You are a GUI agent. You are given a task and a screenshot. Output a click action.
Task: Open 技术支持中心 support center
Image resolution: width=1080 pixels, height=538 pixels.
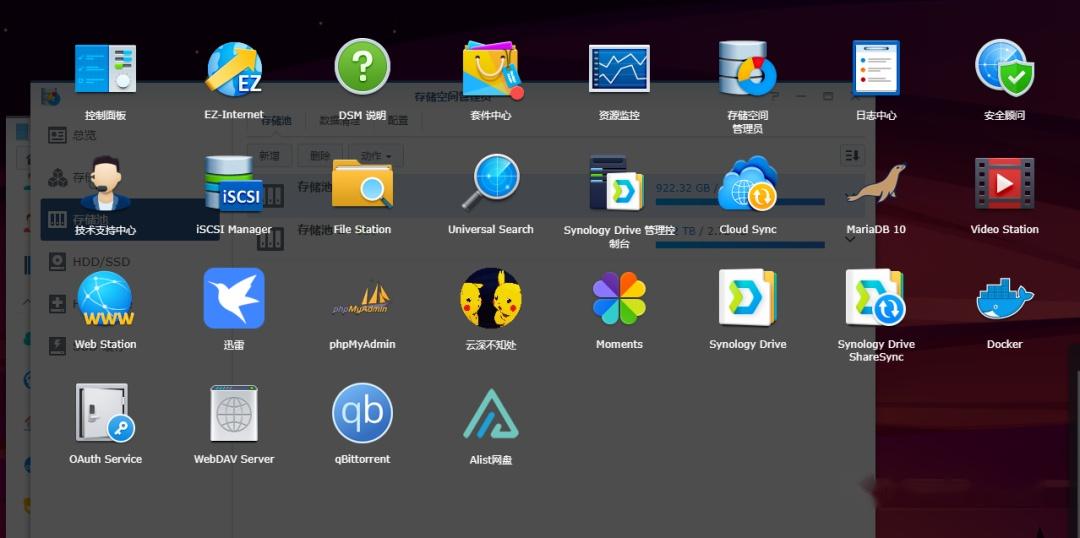coord(105,183)
